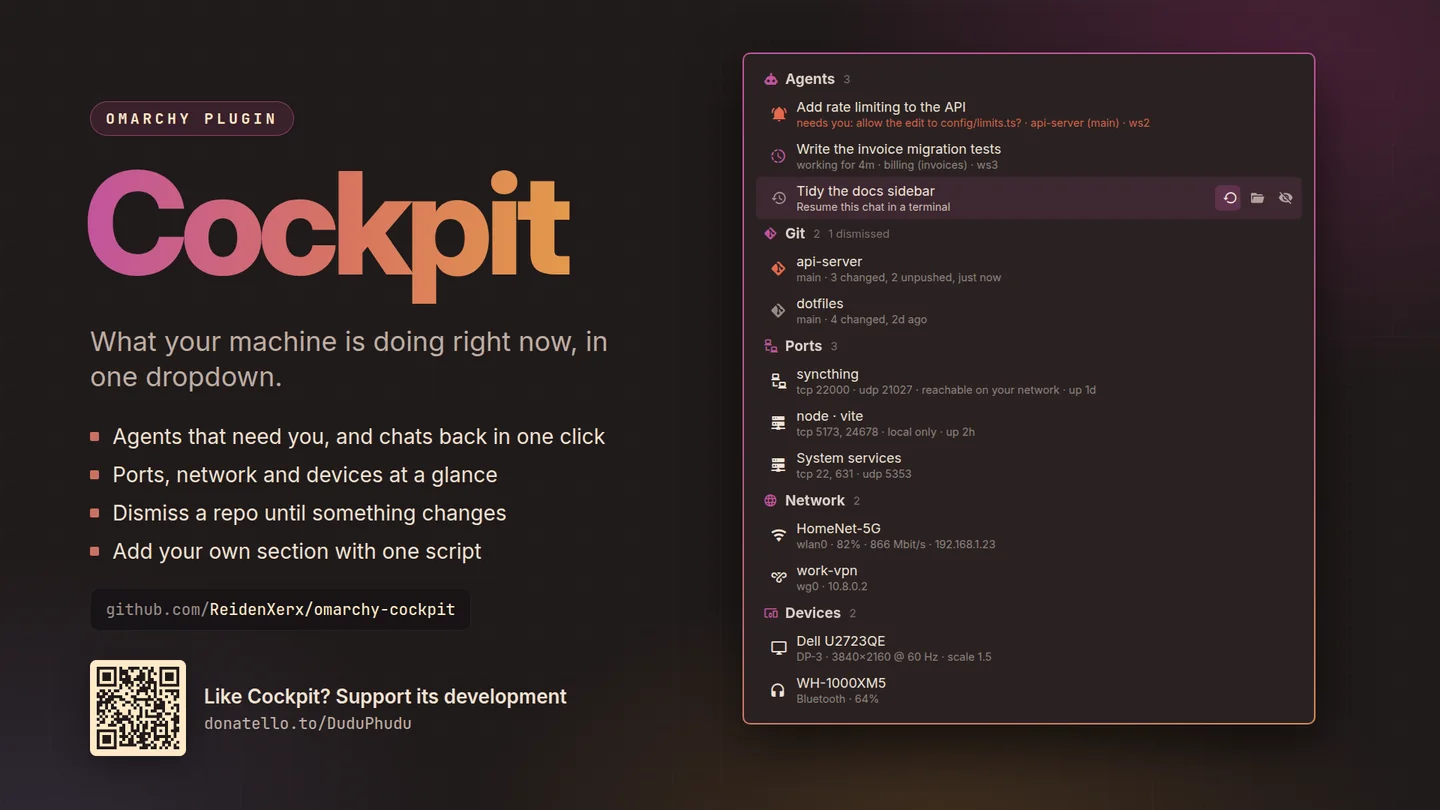Click the network icon beside syncthing
Image resolution: width=1440 pixels, height=810 pixels.
coord(778,381)
